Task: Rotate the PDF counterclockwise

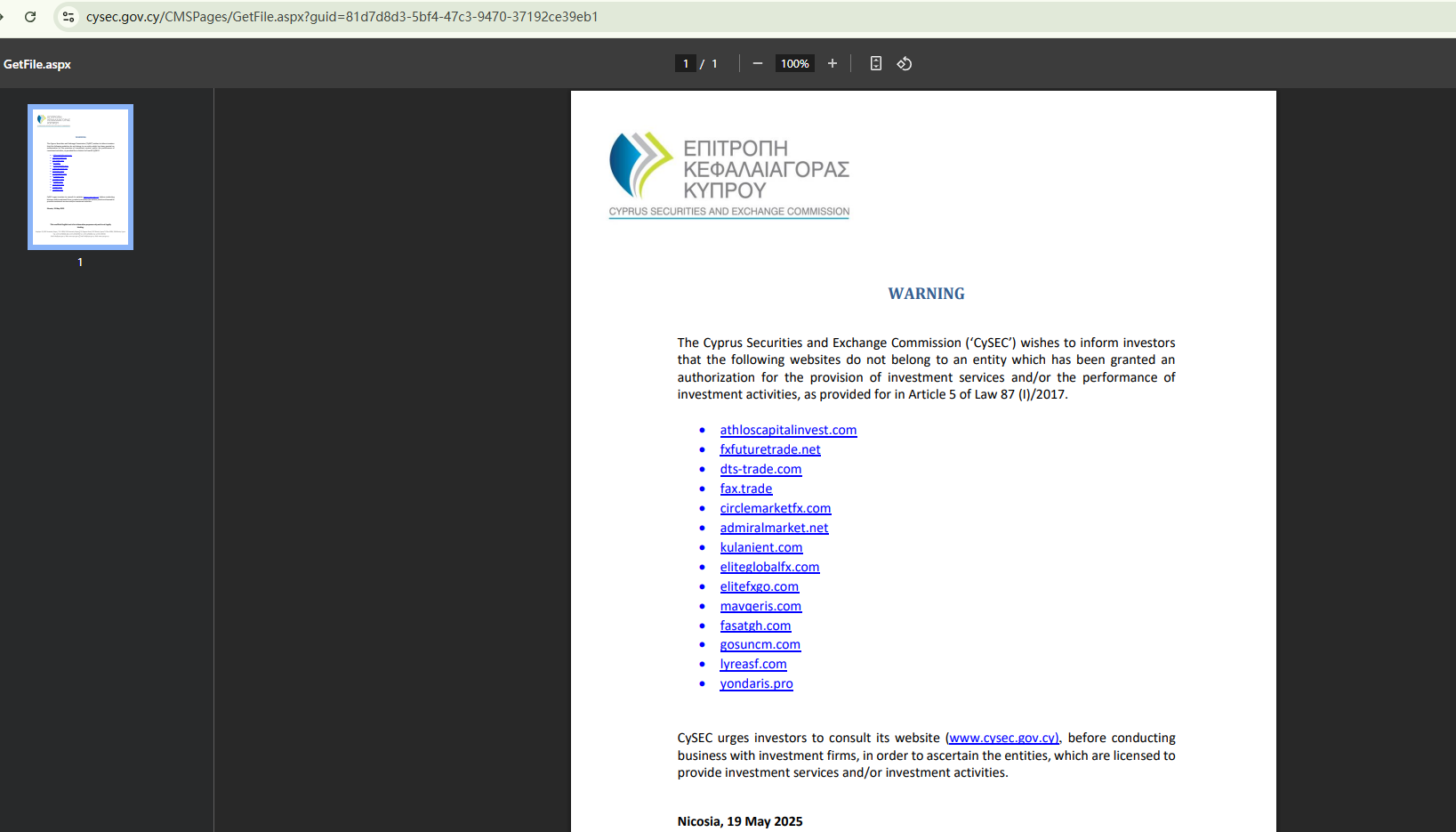Action: coord(905,63)
